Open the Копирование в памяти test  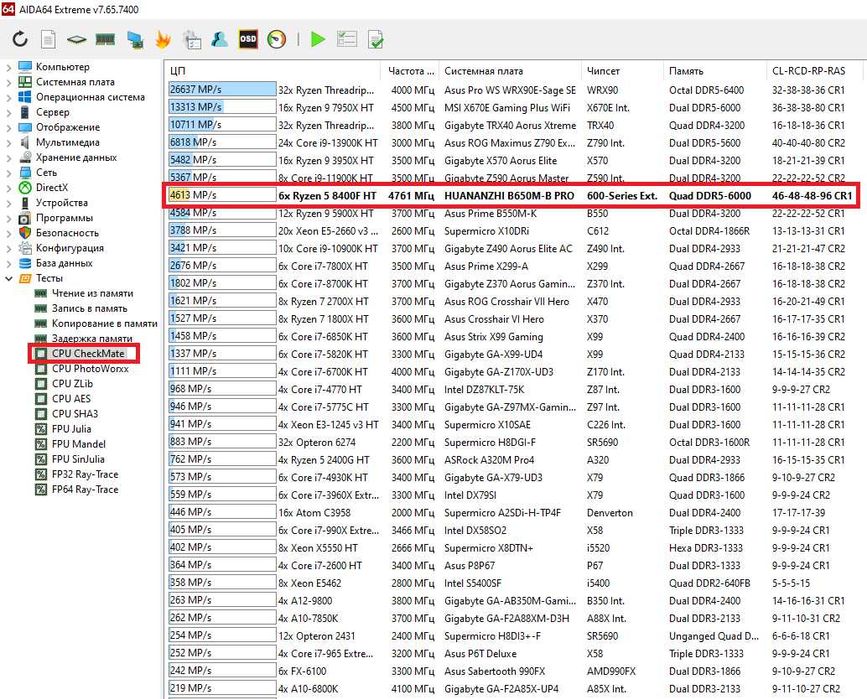point(105,324)
